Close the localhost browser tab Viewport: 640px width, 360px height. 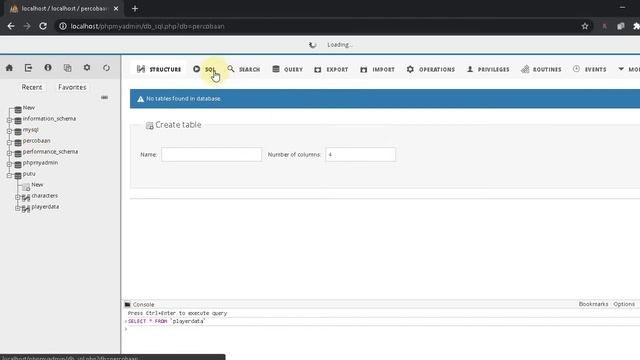(116, 9)
